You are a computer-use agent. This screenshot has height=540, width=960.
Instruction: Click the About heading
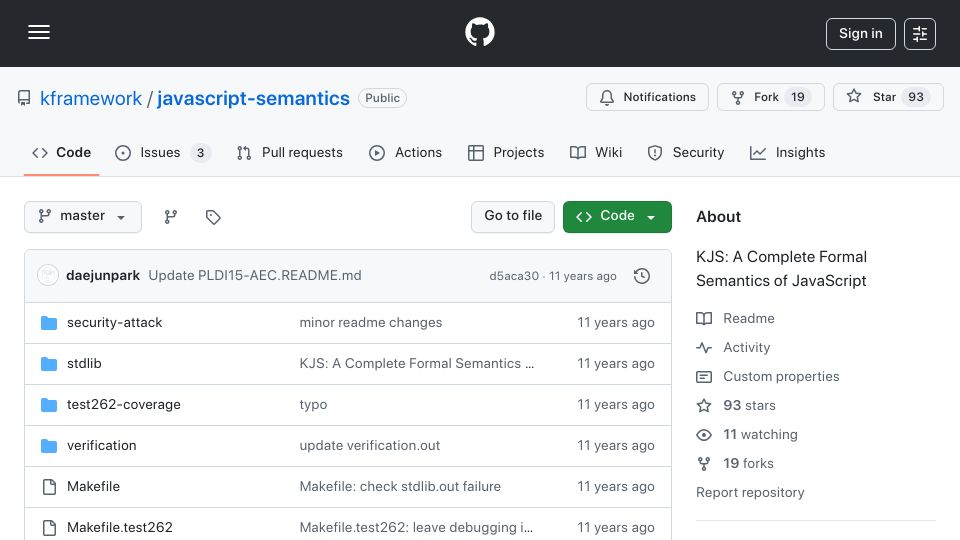click(718, 217)
